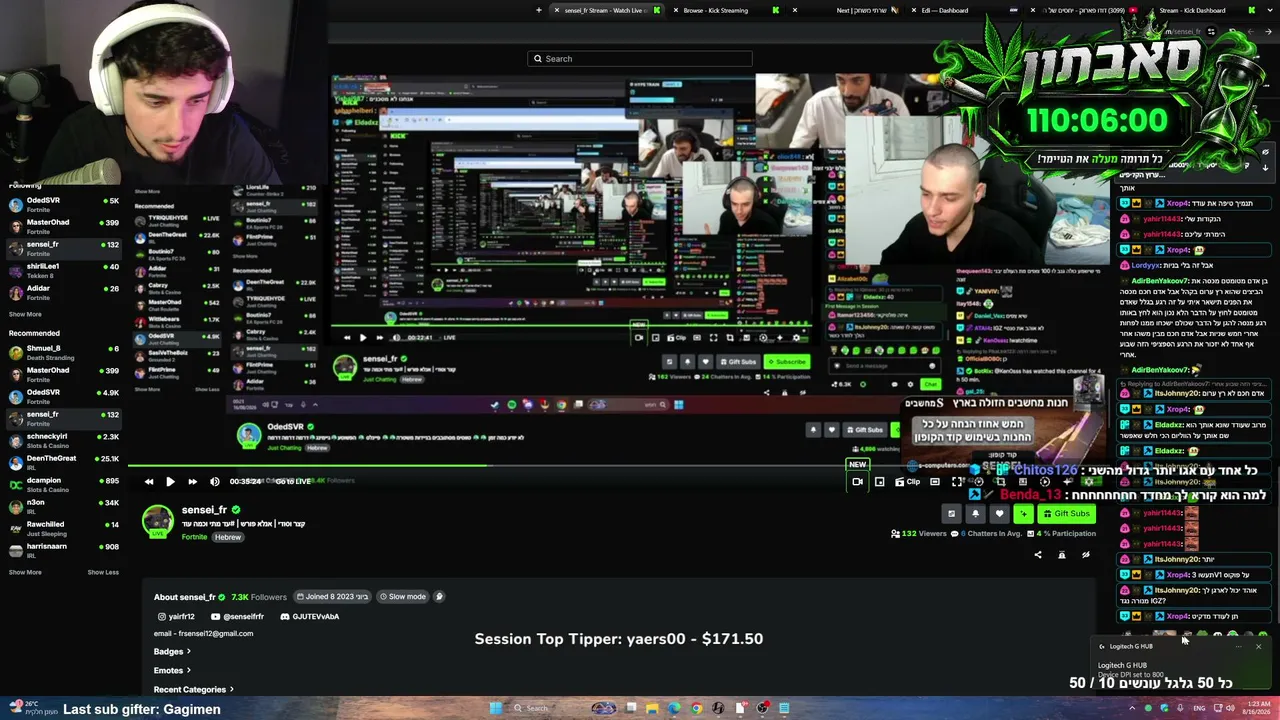Expand the Badges section

point(172,652)
